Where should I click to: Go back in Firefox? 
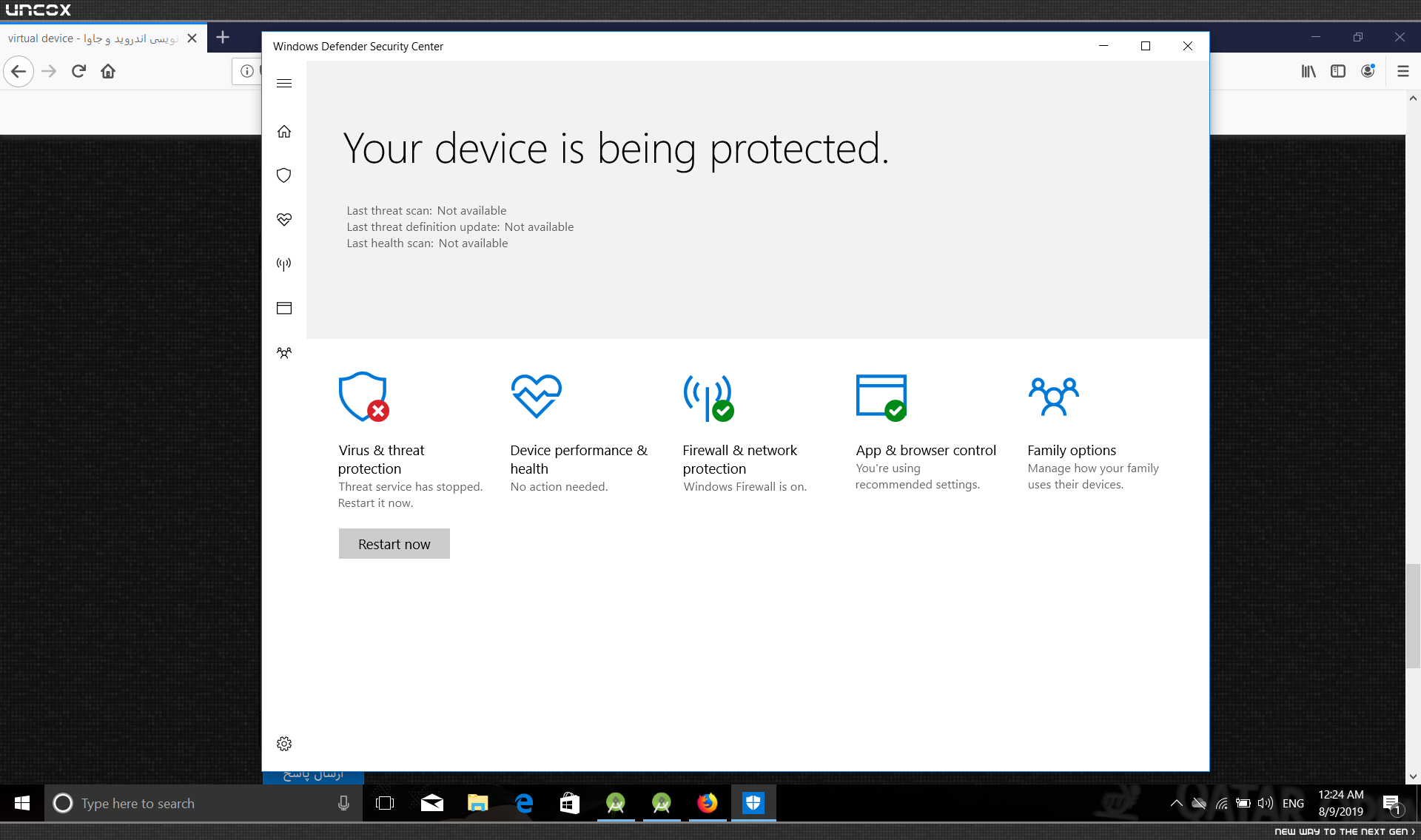click(x=19, y=71)
